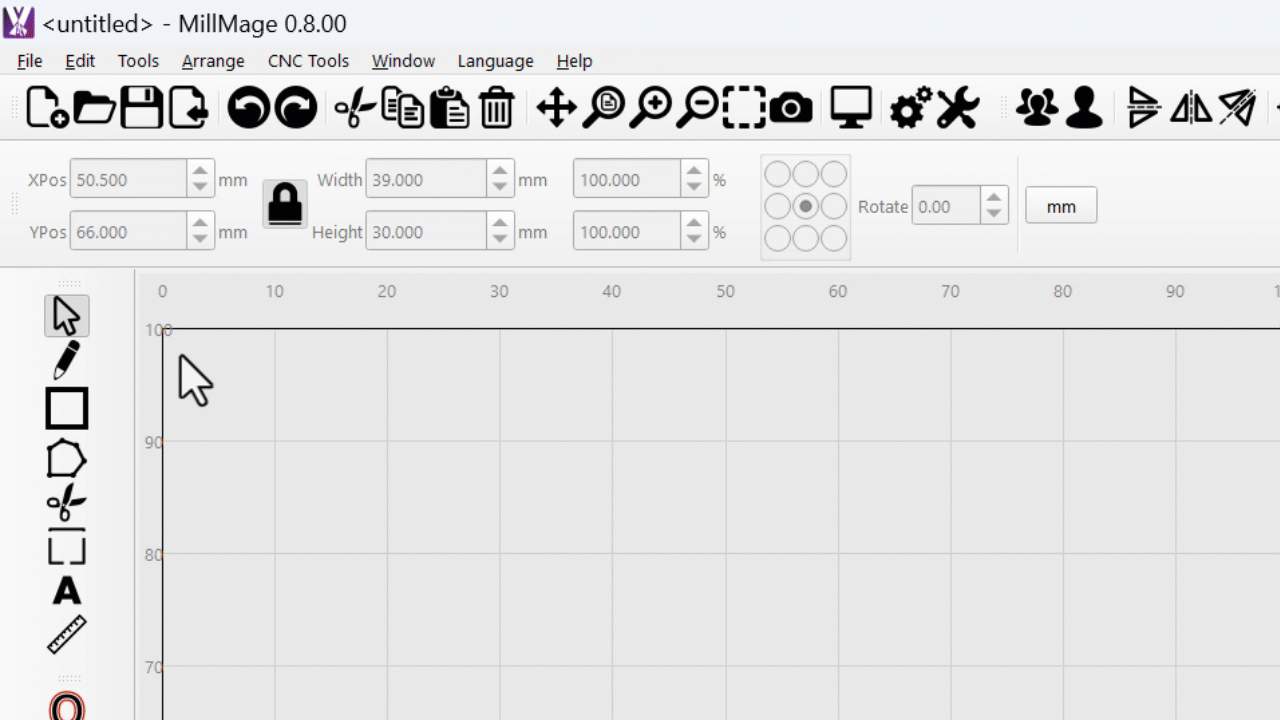Toggle the aspect ratio lock
This screenshot has width=1280, height=720.
pos(285,204)
